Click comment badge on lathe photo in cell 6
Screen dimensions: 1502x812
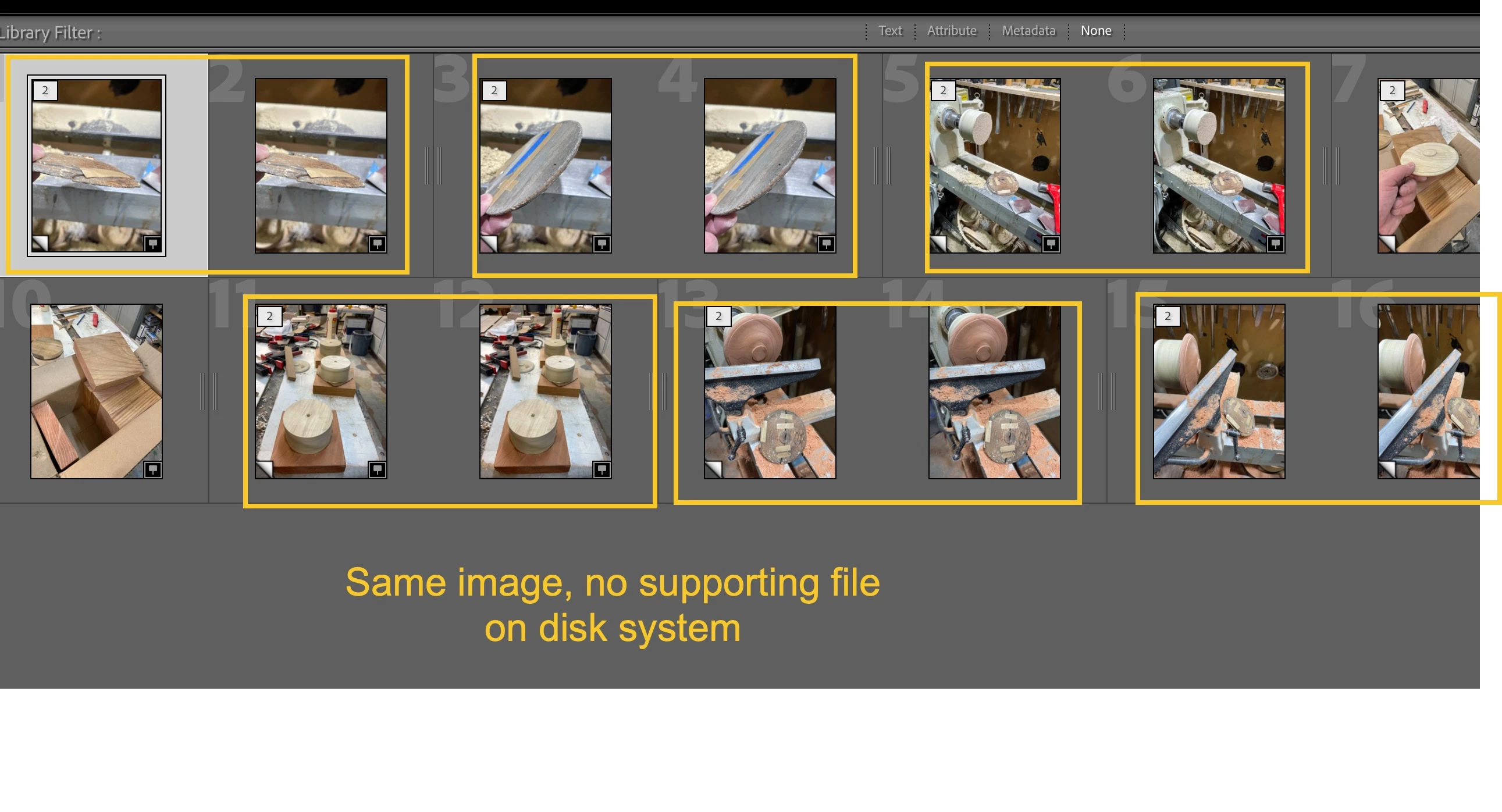pyautogui.click(x=1275, y=244)
